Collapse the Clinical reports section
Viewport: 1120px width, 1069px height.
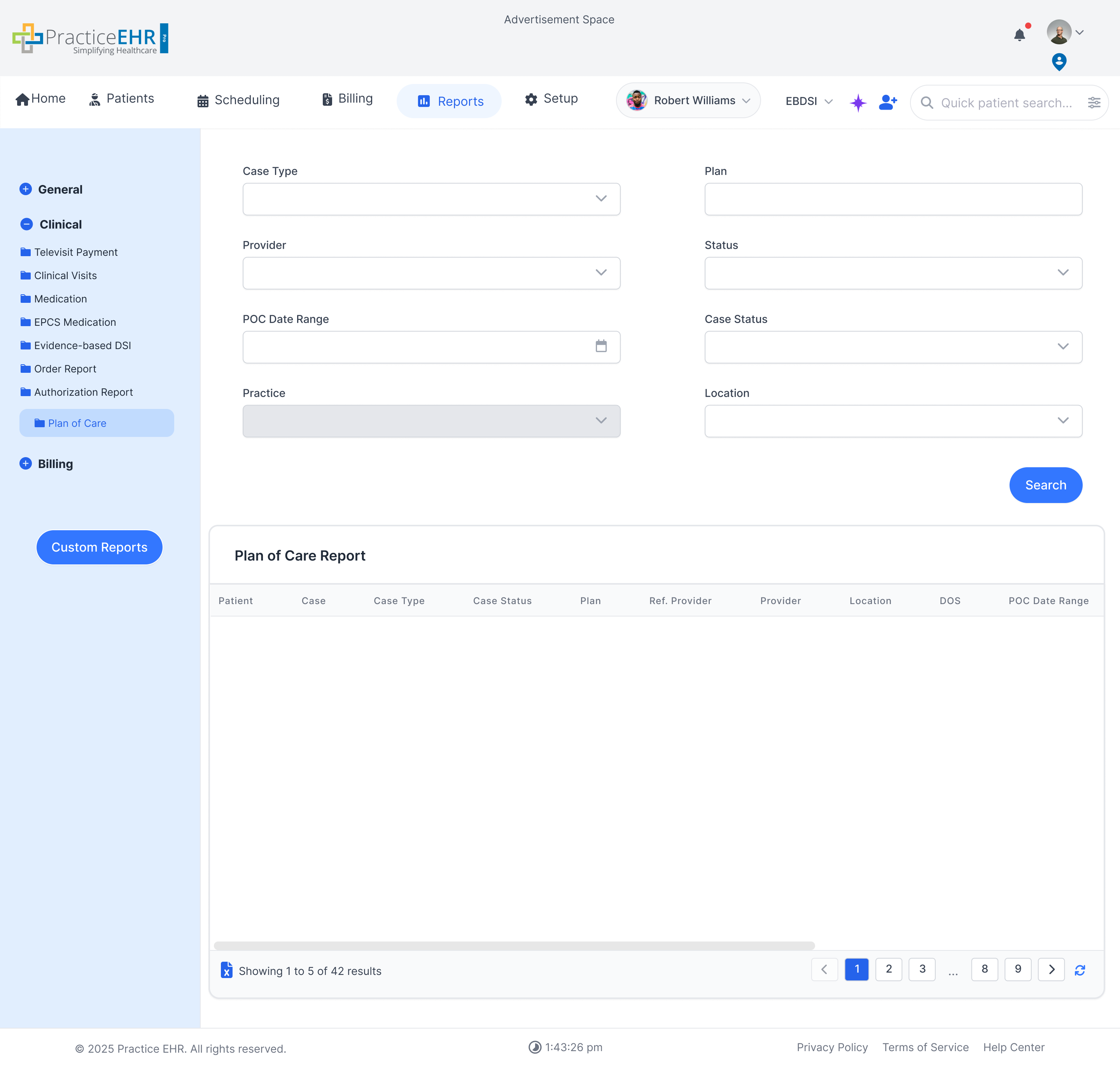pos(26,224)
